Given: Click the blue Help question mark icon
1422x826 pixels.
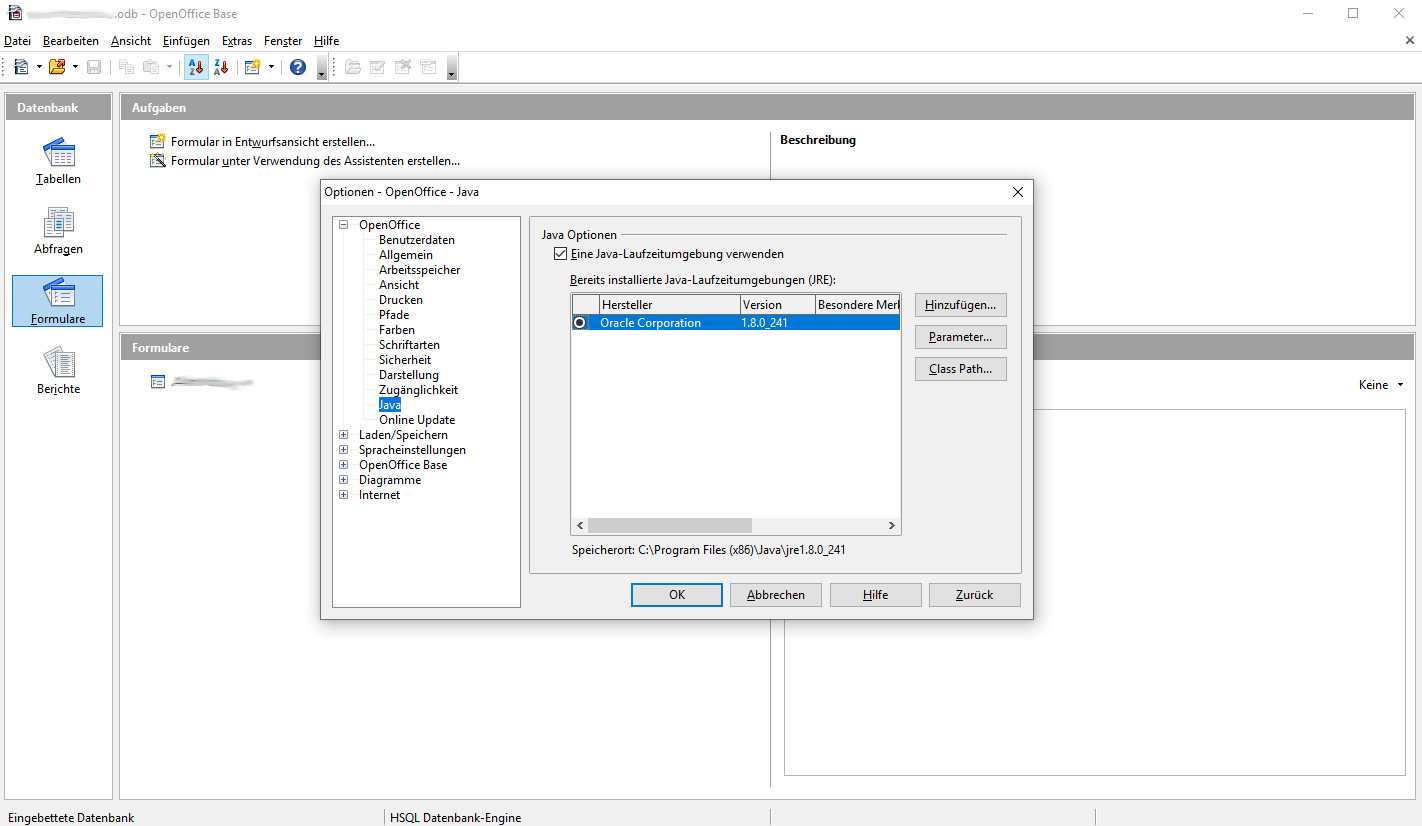Looking at the screenshot, I should coord(298,67).
